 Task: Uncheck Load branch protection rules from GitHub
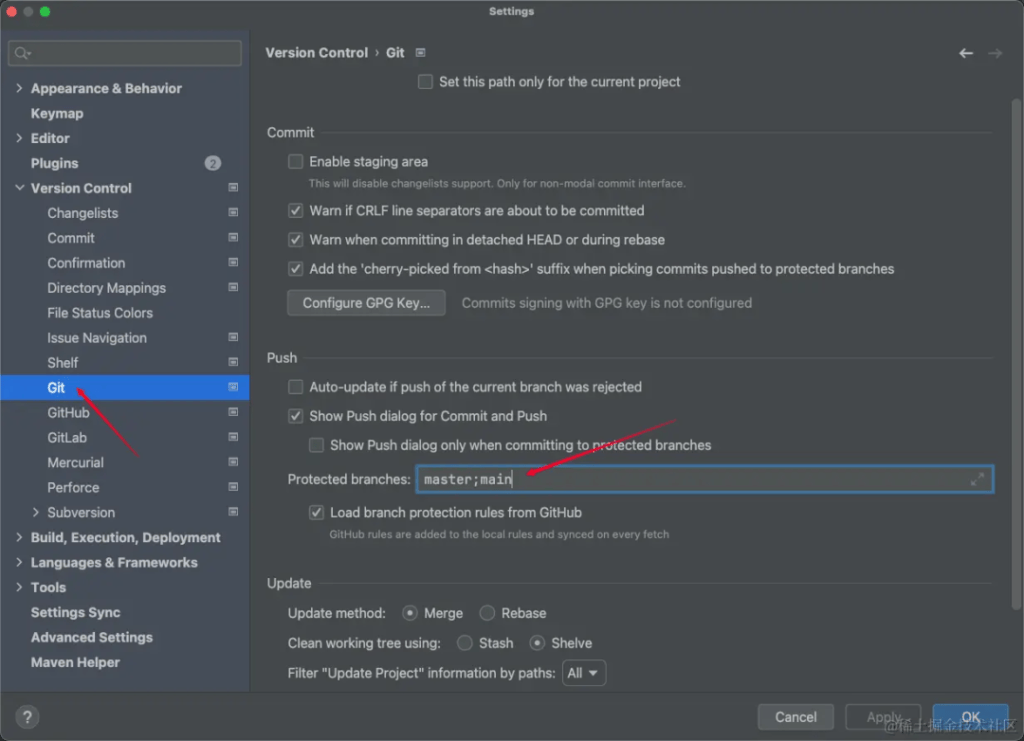(x=317, y=513)
